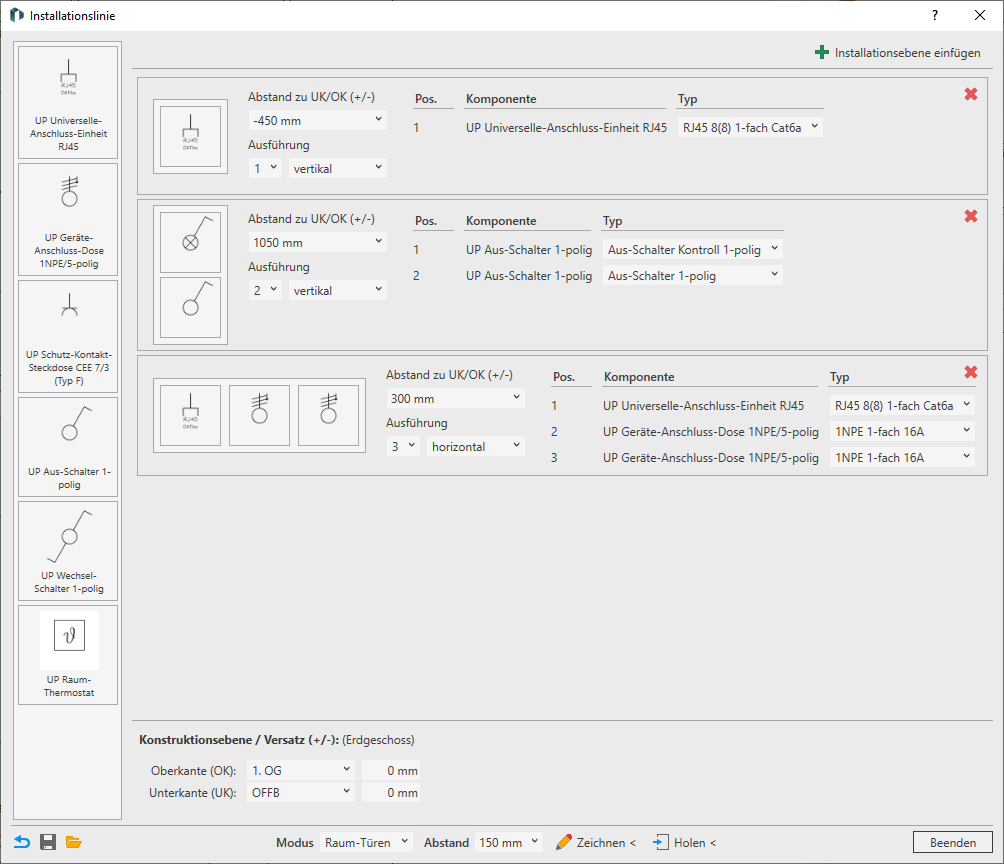Delete the 300 mm installation level
The height and width of the screenshot is (864, 1004).
[x=971, y=372]
